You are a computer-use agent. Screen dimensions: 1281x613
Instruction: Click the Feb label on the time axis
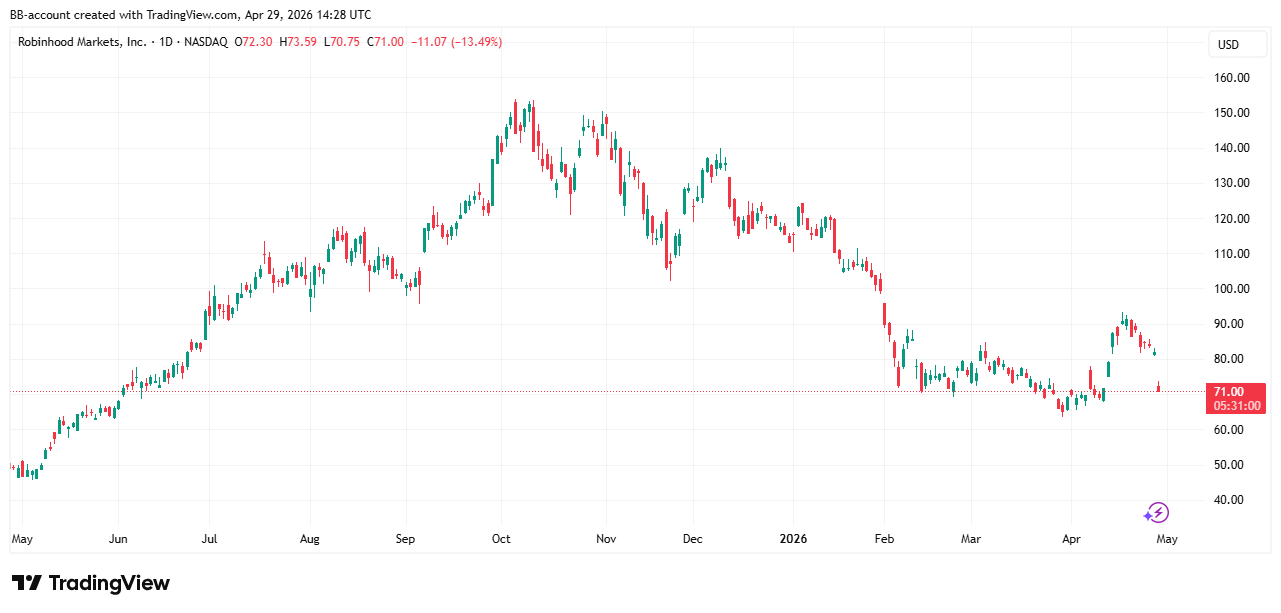point(885,539)
